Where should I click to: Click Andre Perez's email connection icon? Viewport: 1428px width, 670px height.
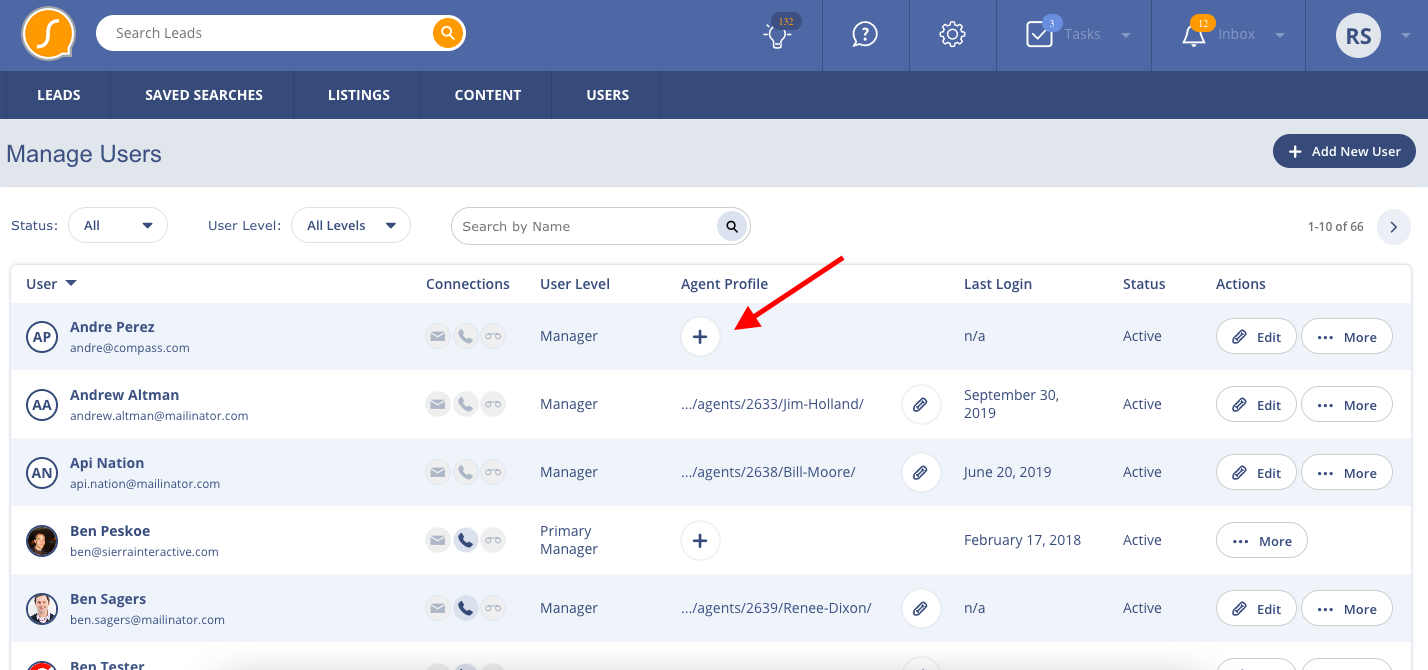click(x=438, y=337)
